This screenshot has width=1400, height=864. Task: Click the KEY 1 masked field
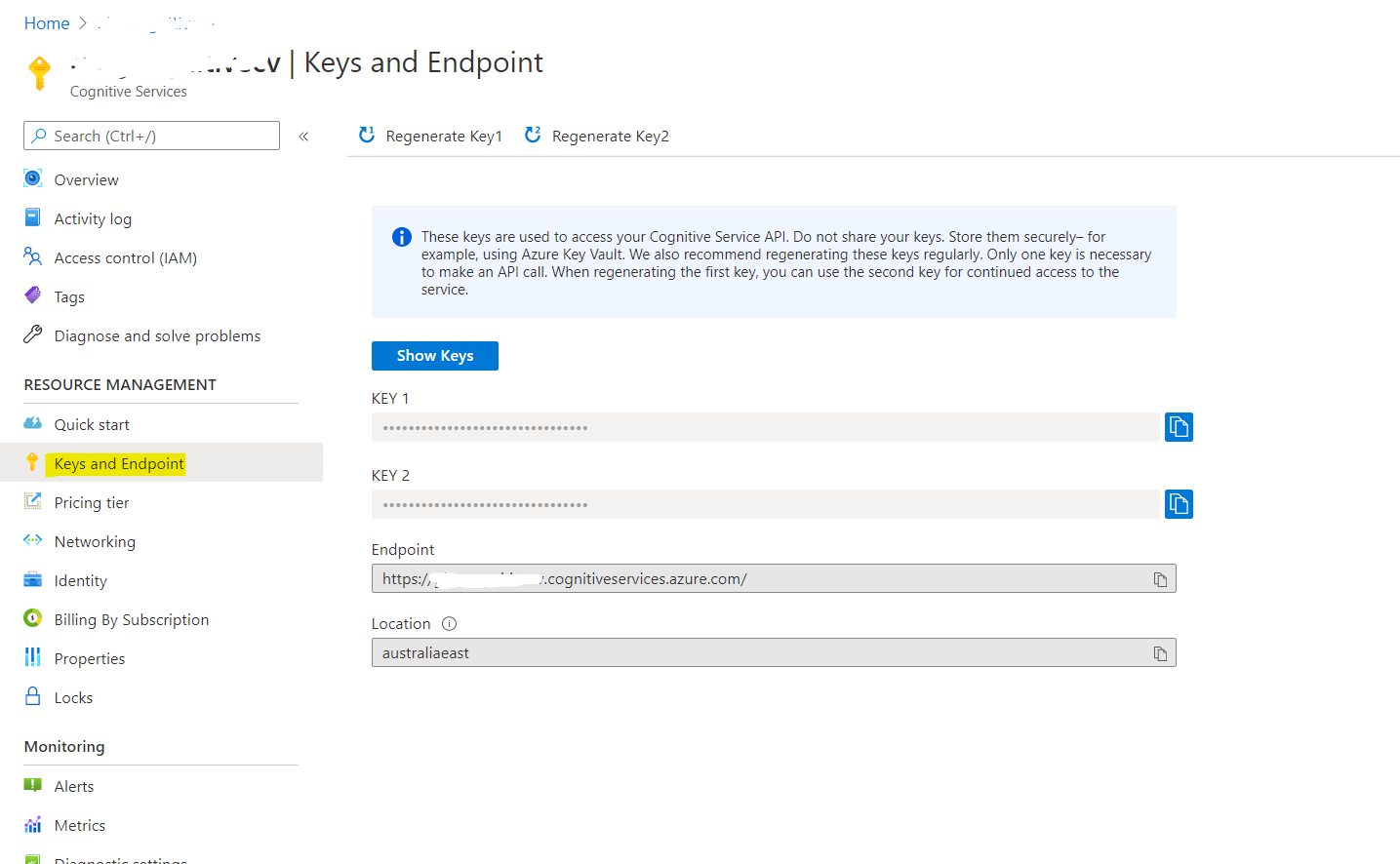(765, 427)
